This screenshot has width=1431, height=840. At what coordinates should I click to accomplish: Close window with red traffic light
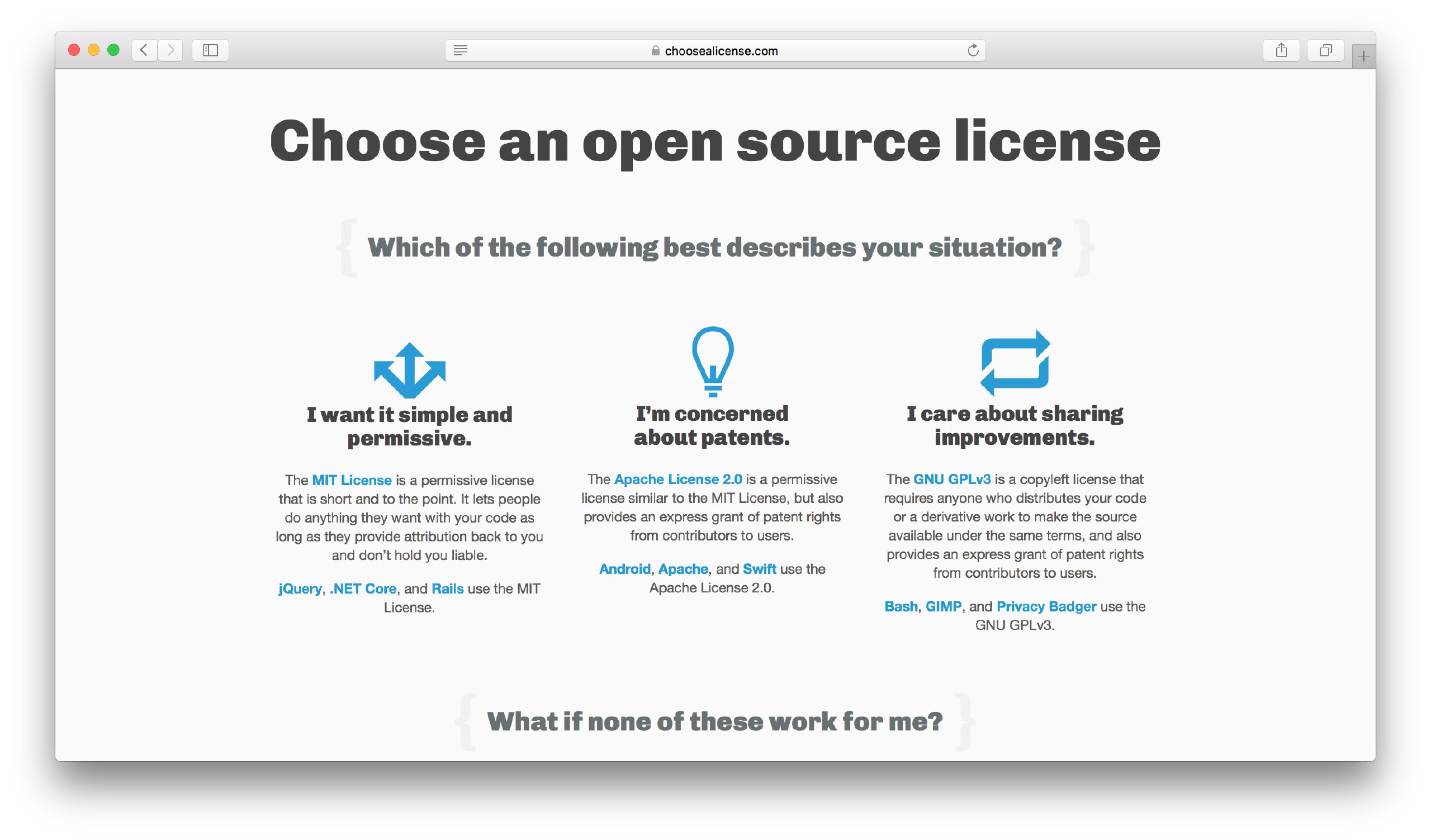tap(74, 50)
